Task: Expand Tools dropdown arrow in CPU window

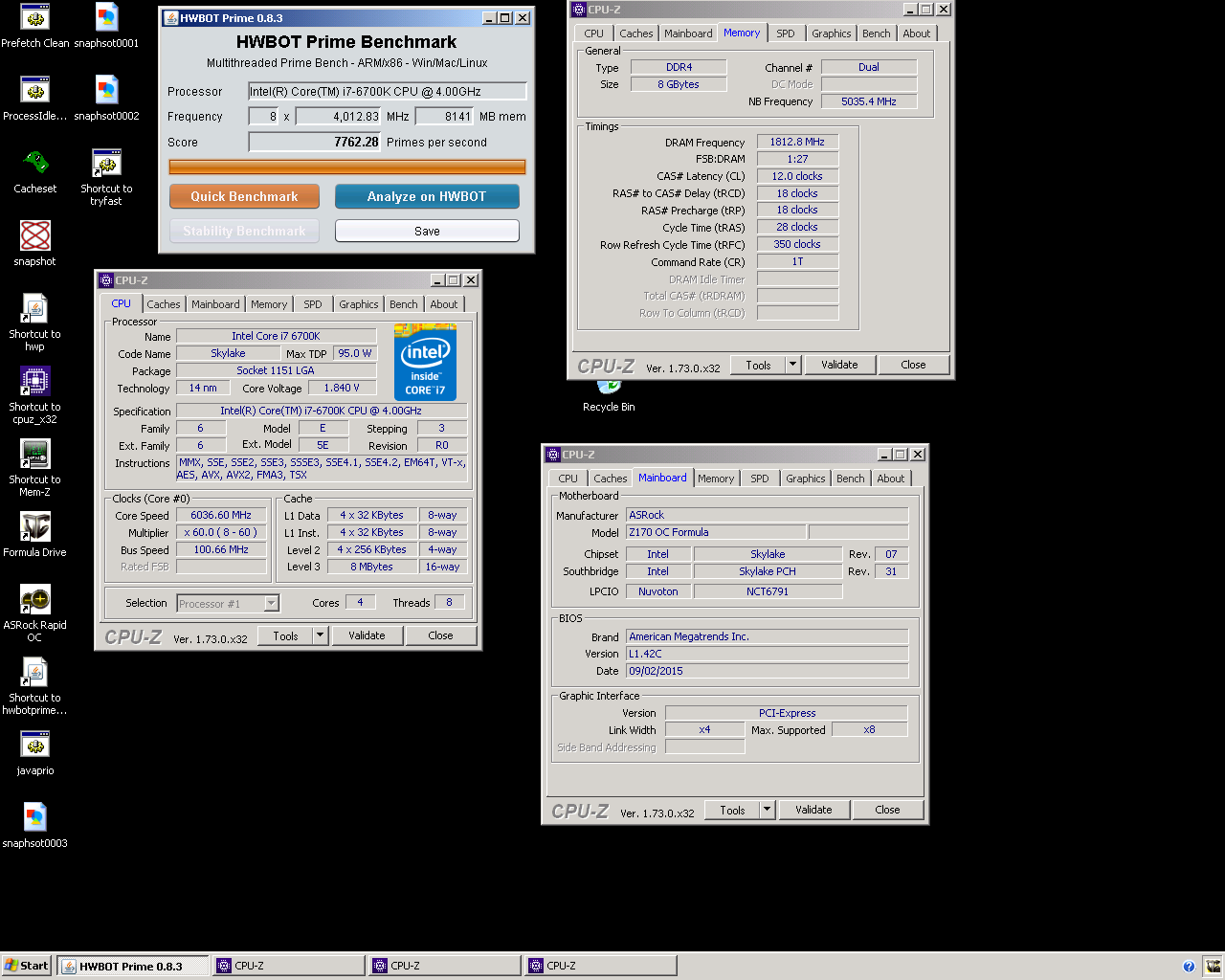Action: (x=321, y=635)
